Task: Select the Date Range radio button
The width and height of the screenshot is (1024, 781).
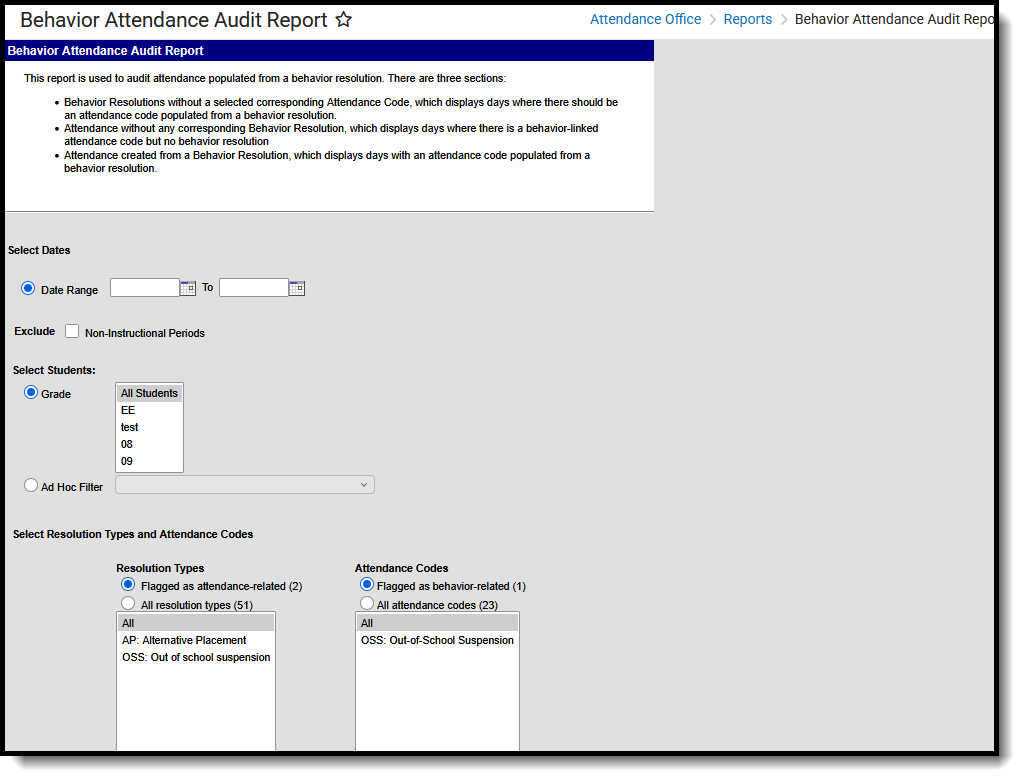Action: 28,288
